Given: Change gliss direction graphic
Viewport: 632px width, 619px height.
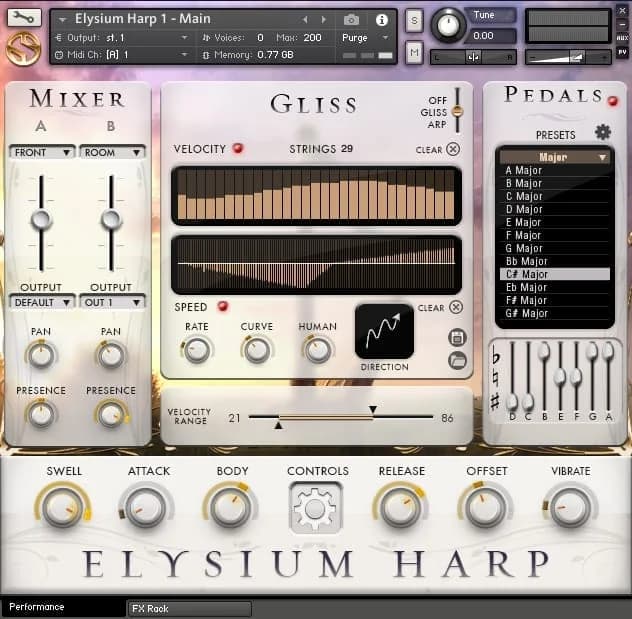Looking at the screenshot, I should 384,331.
